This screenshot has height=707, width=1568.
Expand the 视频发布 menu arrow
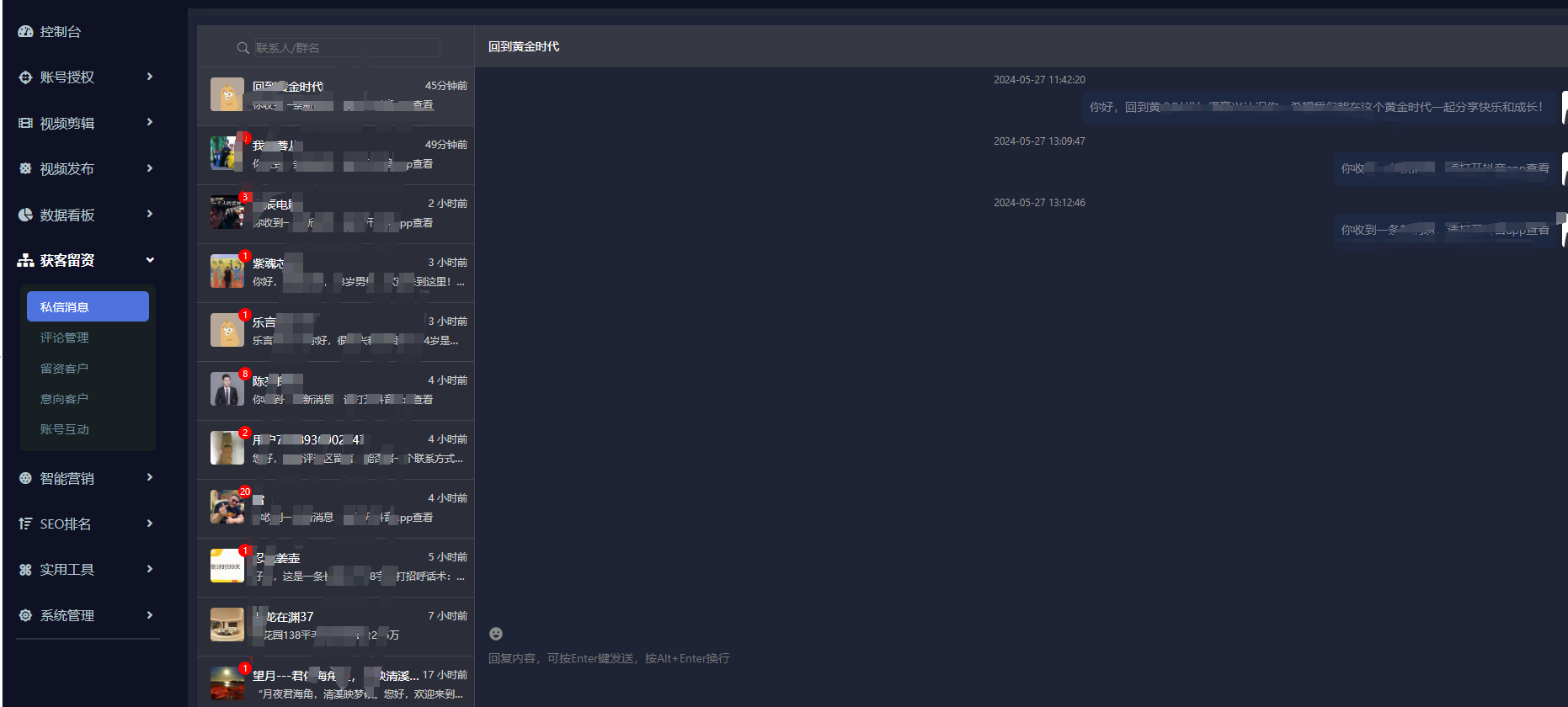point(150,168)
